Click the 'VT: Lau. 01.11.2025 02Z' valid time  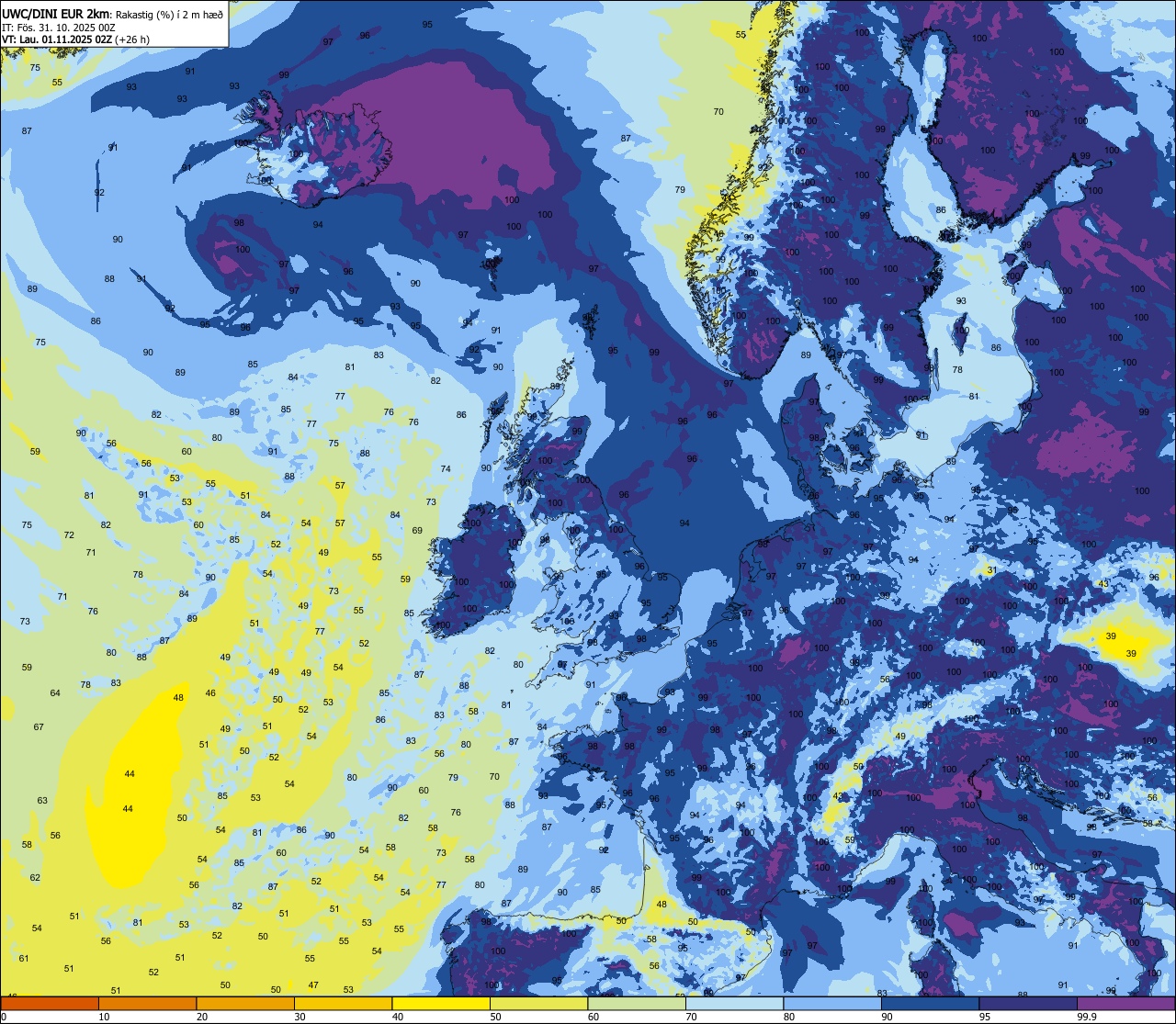[x=56, y=39]
